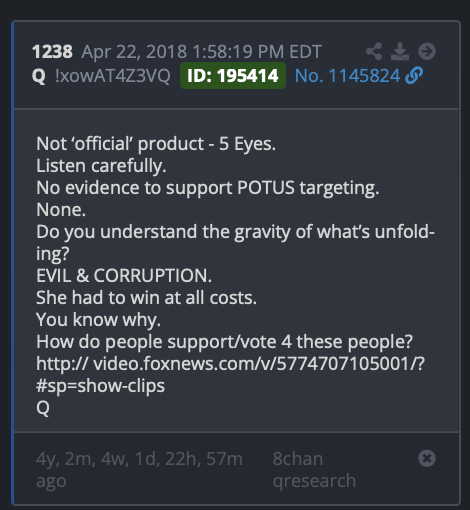Screen dimensions: 470x510
Task: Open the post via the right-arrow circle icon
Action: [x=427, y=51]
